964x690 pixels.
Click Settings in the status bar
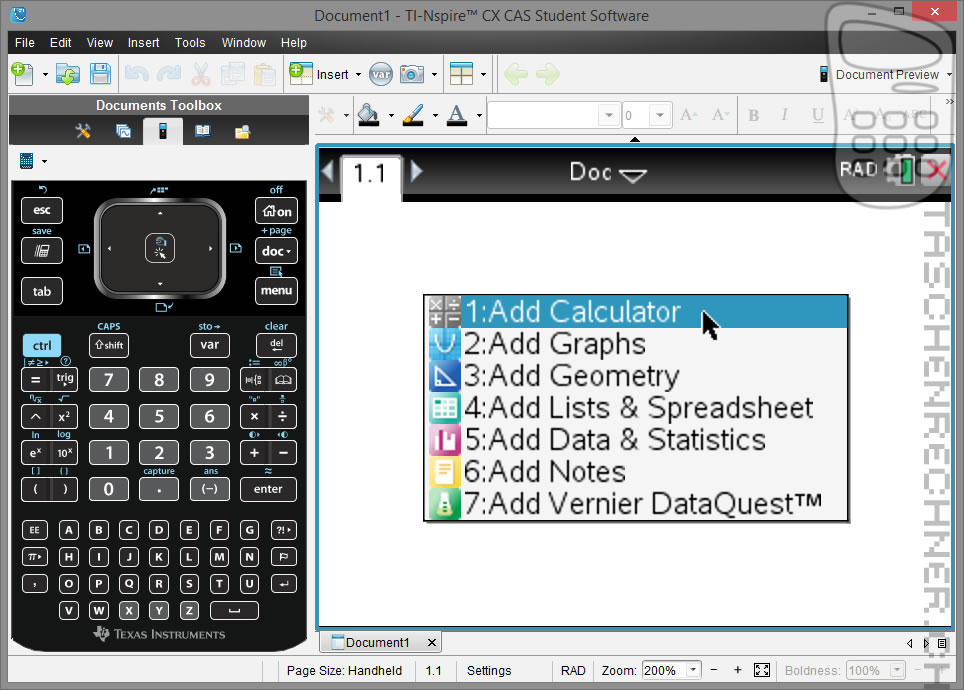(x=488, y=670)
